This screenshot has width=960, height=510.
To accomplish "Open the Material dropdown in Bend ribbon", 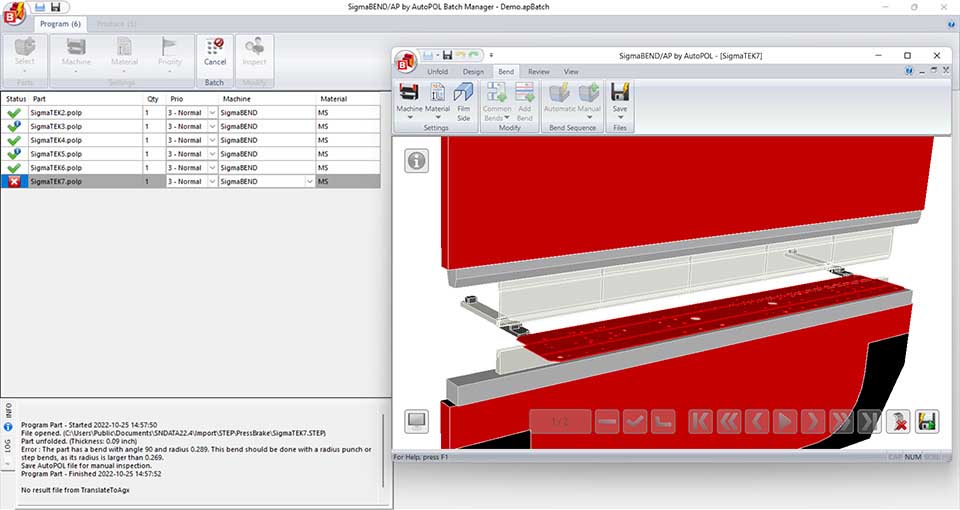I will [437, 100].
